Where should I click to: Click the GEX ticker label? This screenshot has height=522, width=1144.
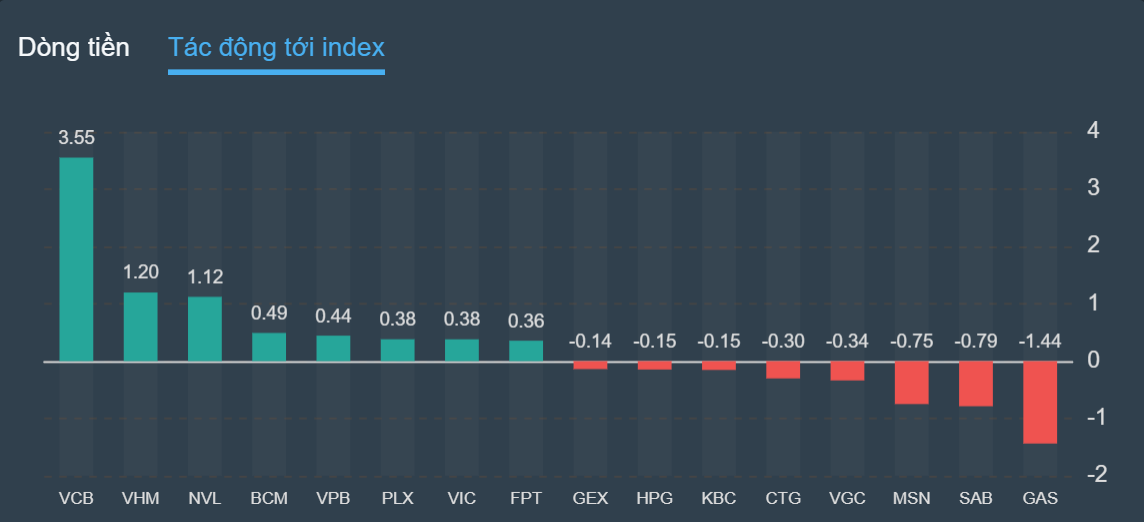pyautogui.click(x=590, y=497)
